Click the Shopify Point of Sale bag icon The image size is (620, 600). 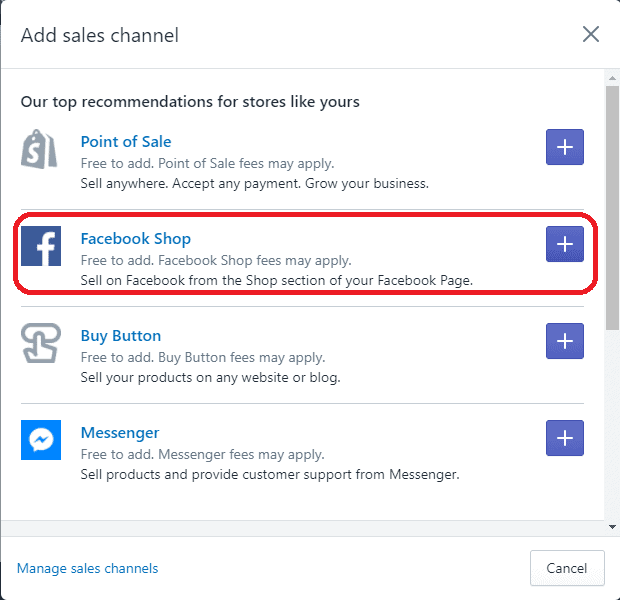[40, 149]
